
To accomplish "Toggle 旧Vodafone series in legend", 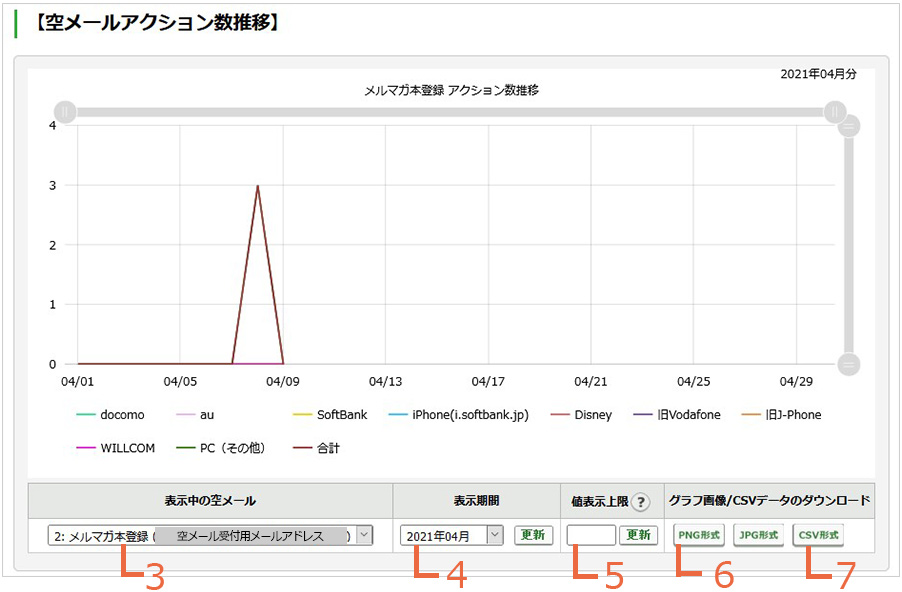I will [676, 415].
